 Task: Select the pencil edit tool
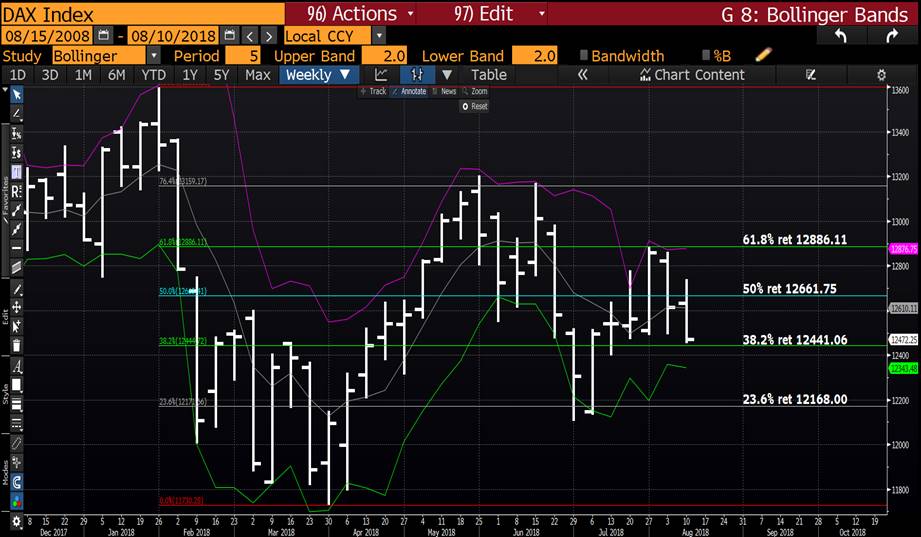16,288
